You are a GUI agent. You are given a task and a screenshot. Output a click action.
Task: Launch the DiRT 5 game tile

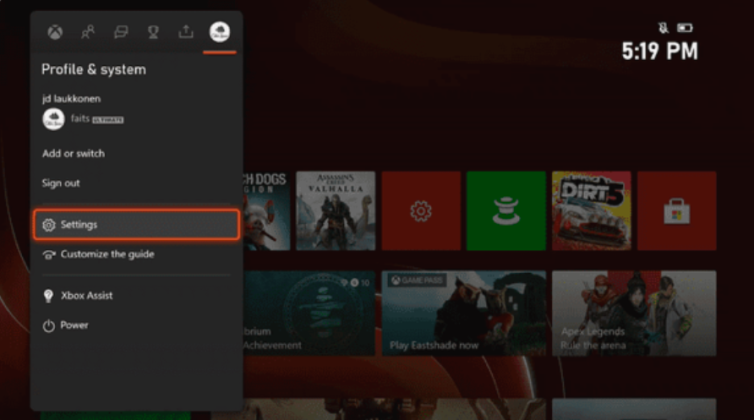591,211
